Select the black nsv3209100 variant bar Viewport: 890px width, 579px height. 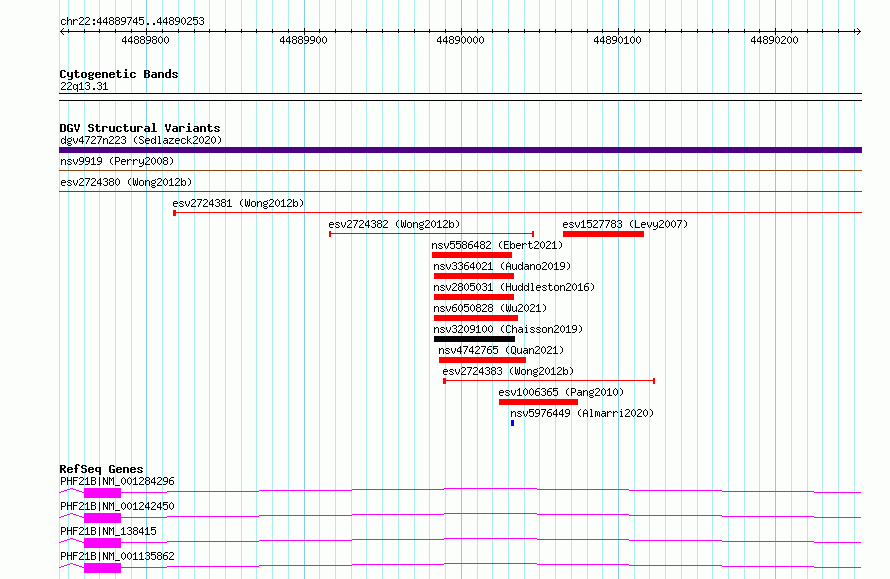(x=475, y=339)
